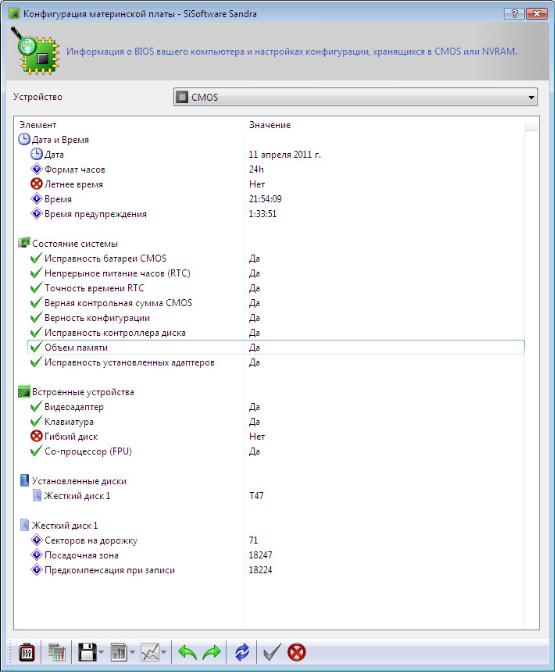Confirm with the grey checkmark icon
The width and height of the screenshot is (555, 672).
[271, 653]
